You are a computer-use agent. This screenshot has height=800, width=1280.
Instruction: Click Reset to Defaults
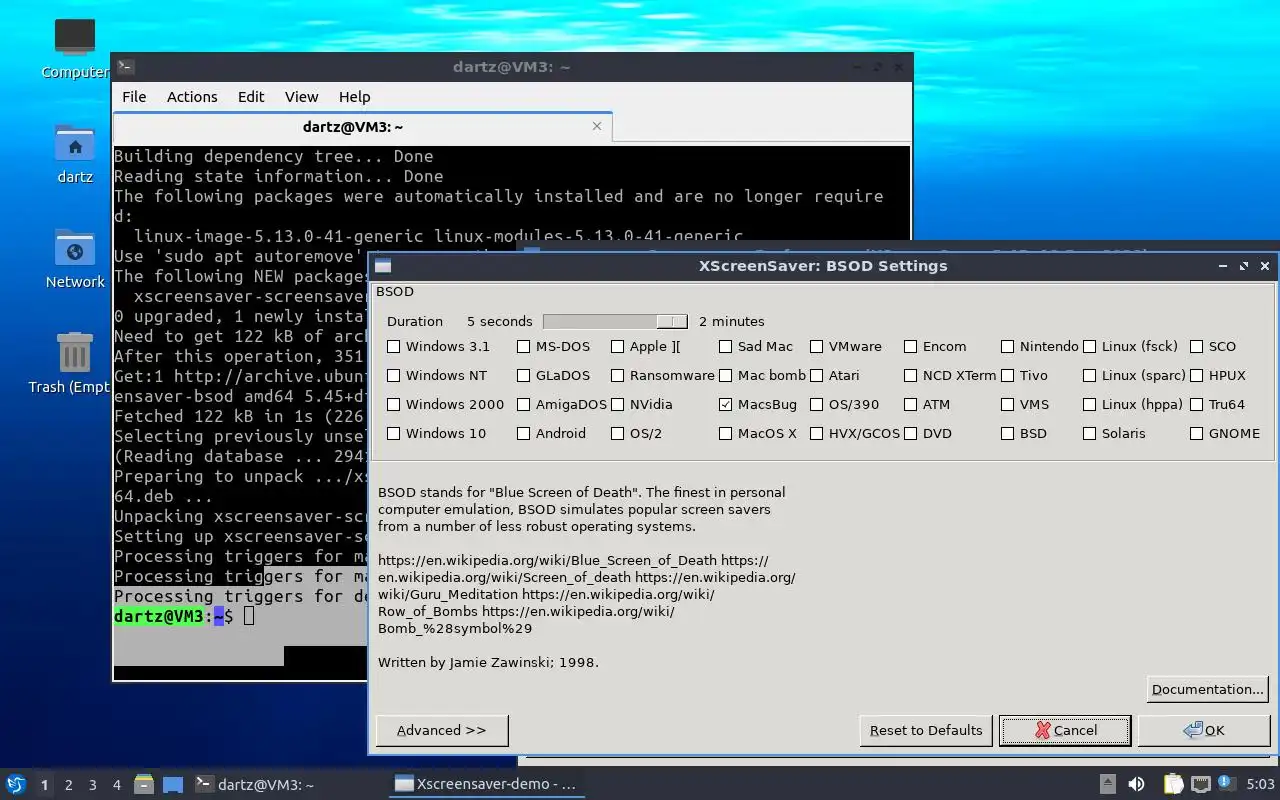[x=926, y=730]
